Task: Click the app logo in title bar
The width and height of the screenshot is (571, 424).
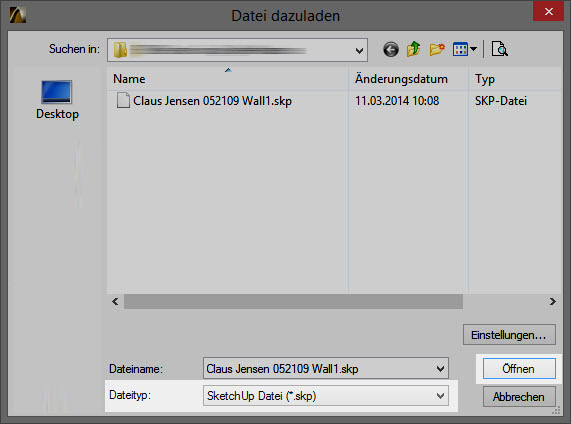Action: coord(17,15)
